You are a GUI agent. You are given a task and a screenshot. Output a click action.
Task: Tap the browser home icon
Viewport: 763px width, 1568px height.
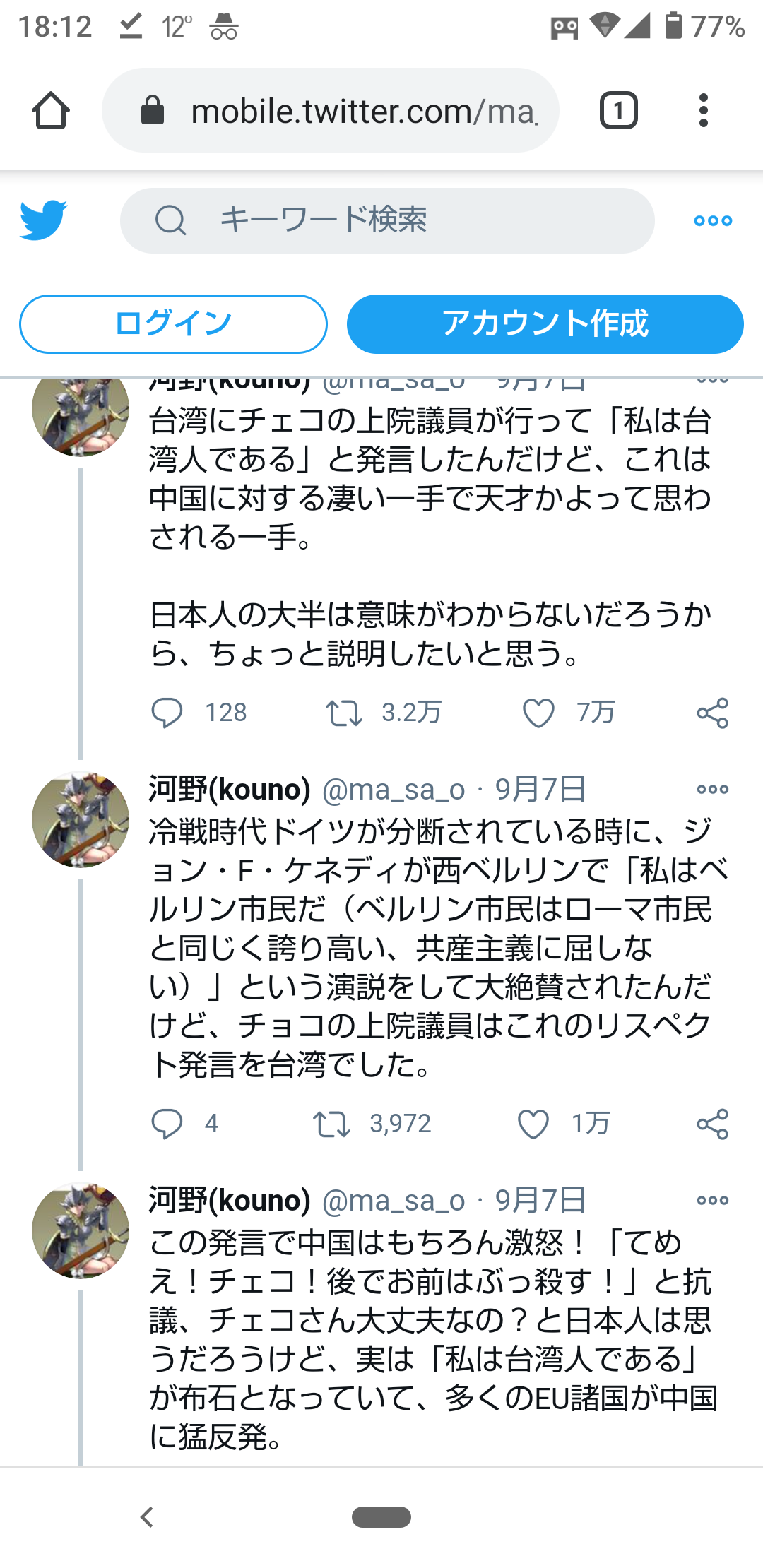pyautogui.click(x=51, y=111)
